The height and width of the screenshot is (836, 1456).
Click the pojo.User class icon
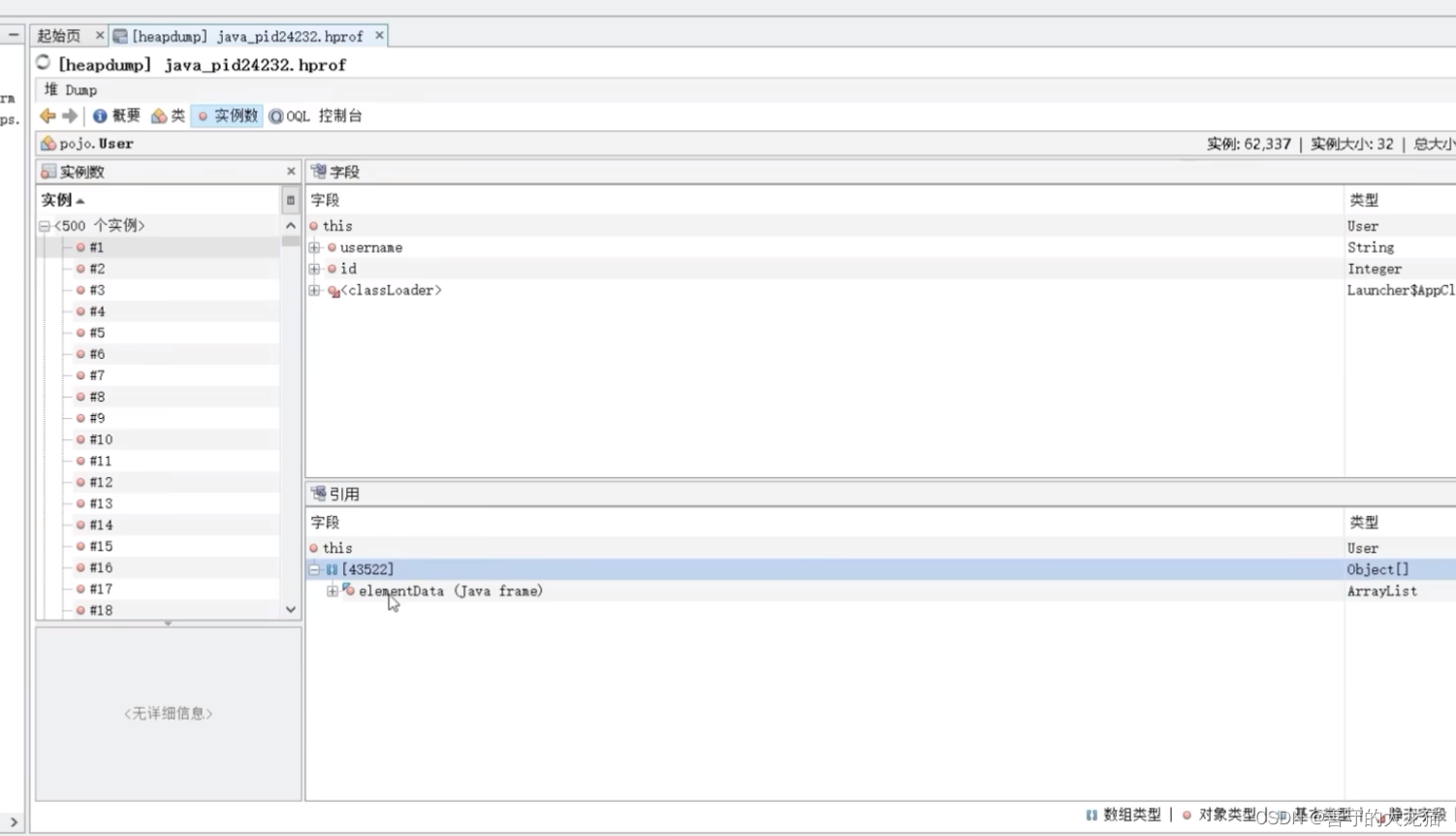(48, 144)
